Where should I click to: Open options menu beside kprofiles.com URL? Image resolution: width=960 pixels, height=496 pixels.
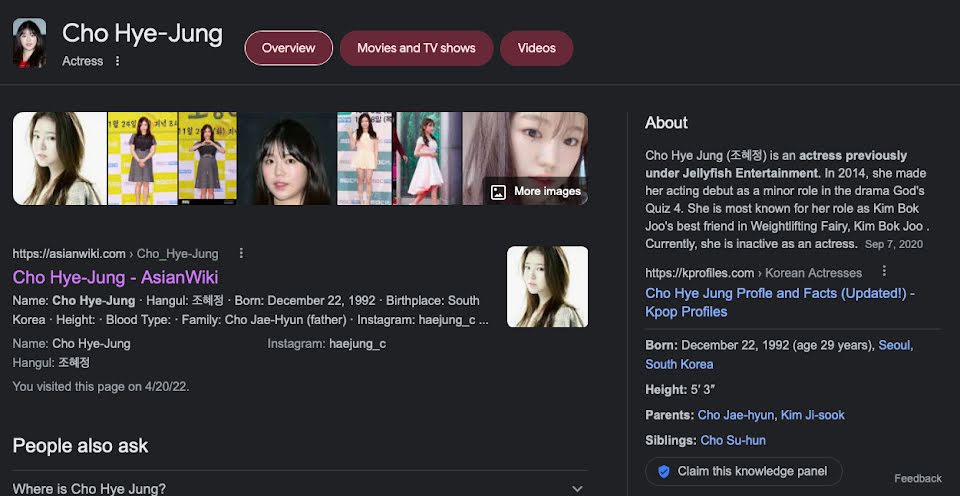pyautogui.click(x=883, y=271)
